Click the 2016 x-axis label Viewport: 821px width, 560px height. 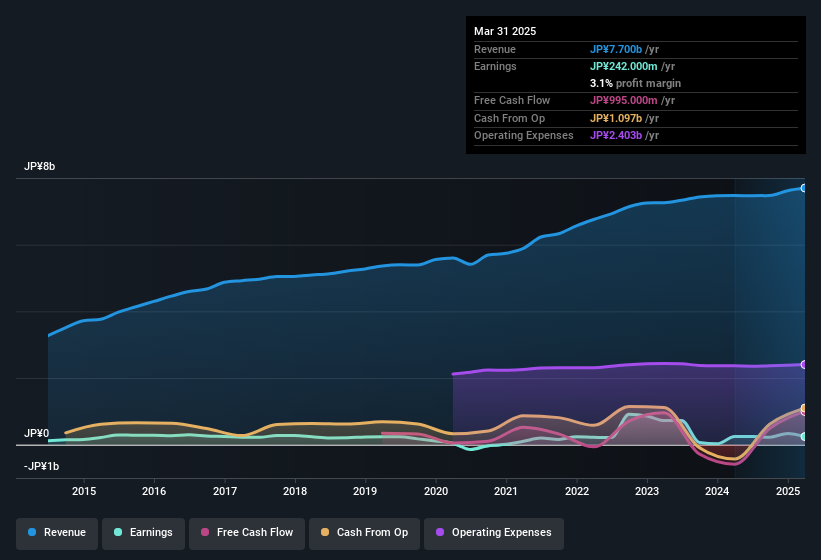click(x=154, y=491)
